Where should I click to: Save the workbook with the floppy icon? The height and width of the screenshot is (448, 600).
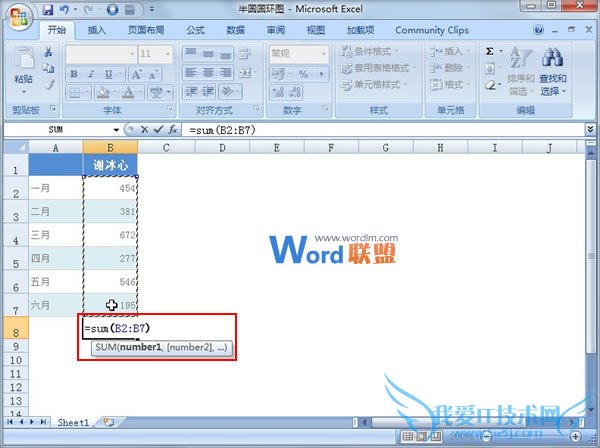pyautogui.click(x=47, y=10)
